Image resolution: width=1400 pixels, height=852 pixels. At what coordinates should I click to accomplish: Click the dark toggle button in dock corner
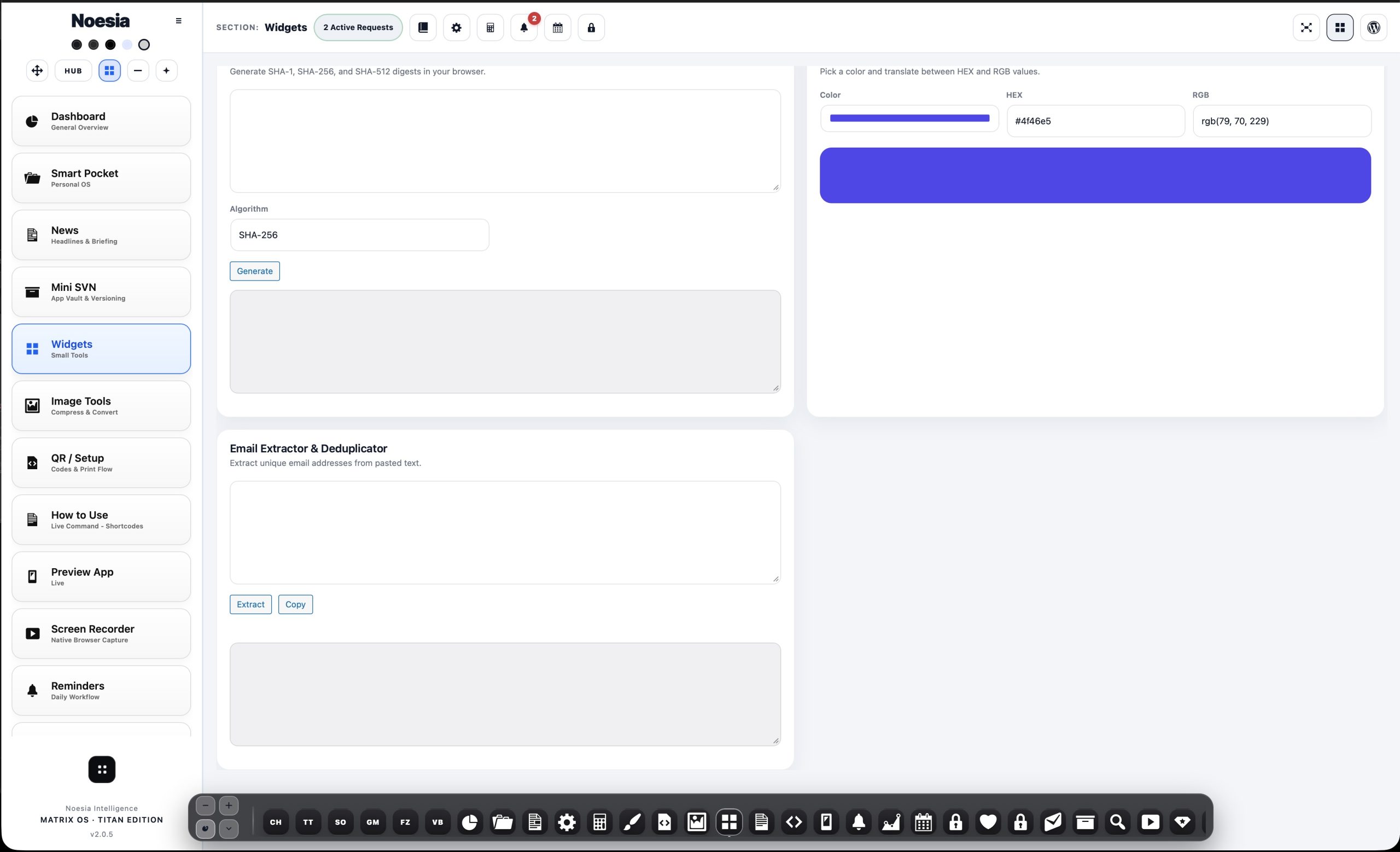point(206,828)
